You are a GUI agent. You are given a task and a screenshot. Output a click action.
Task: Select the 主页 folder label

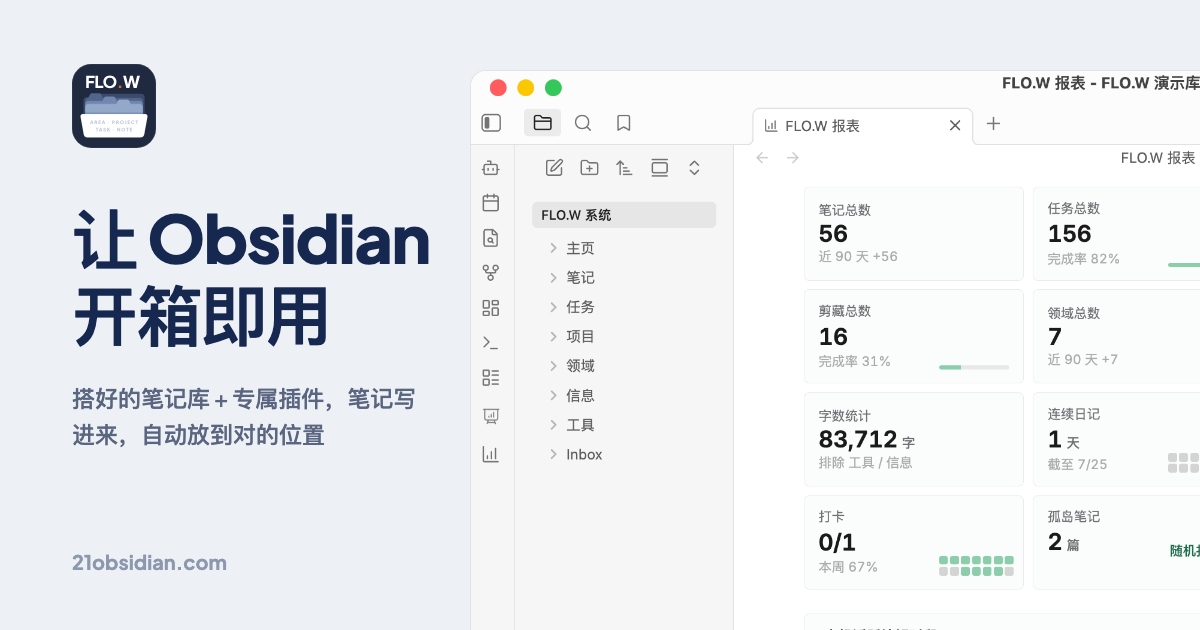click(580, 248)
